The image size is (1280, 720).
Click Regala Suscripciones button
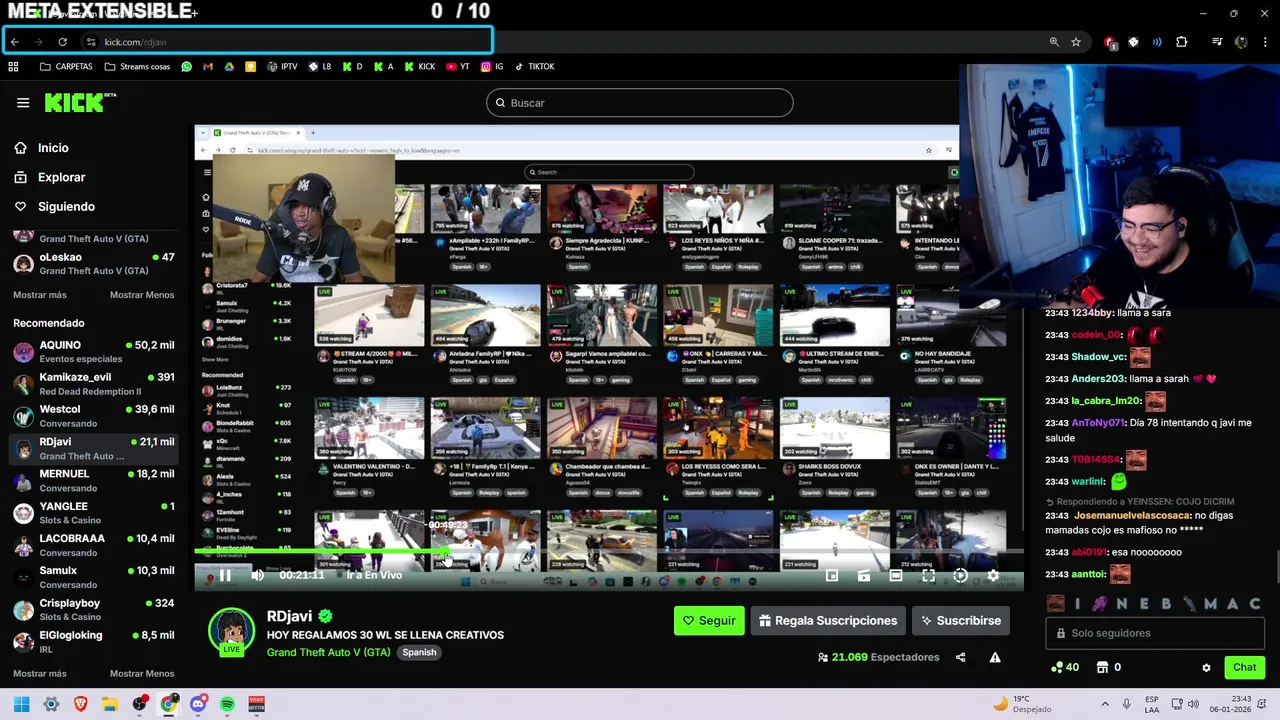pyautogui.click(x=828, y=620)
